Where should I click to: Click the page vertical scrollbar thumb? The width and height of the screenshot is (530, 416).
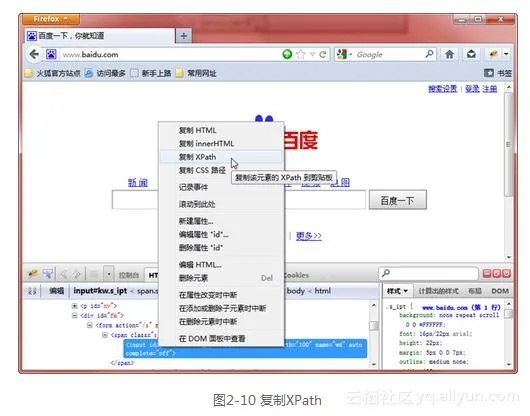pyautogui.click(x=508, y=144)
